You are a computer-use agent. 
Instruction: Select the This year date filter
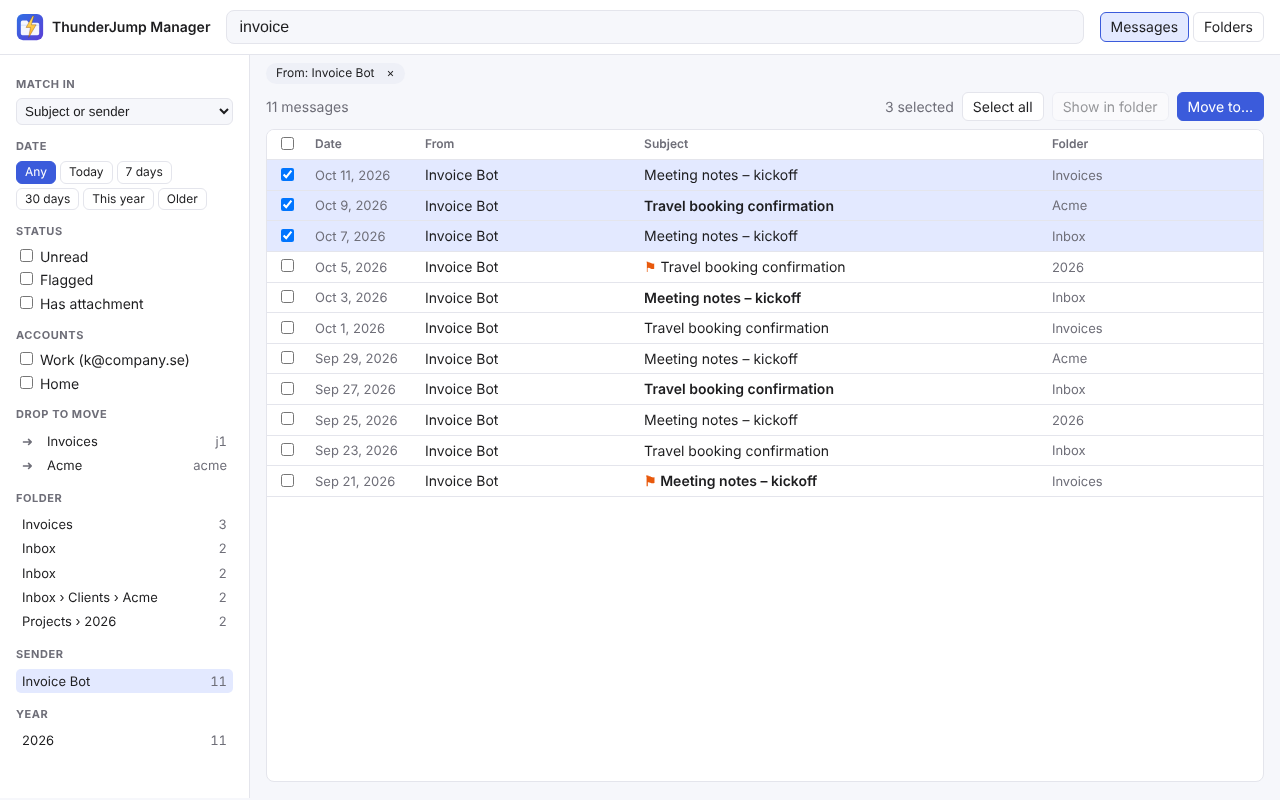coord(118,199)
